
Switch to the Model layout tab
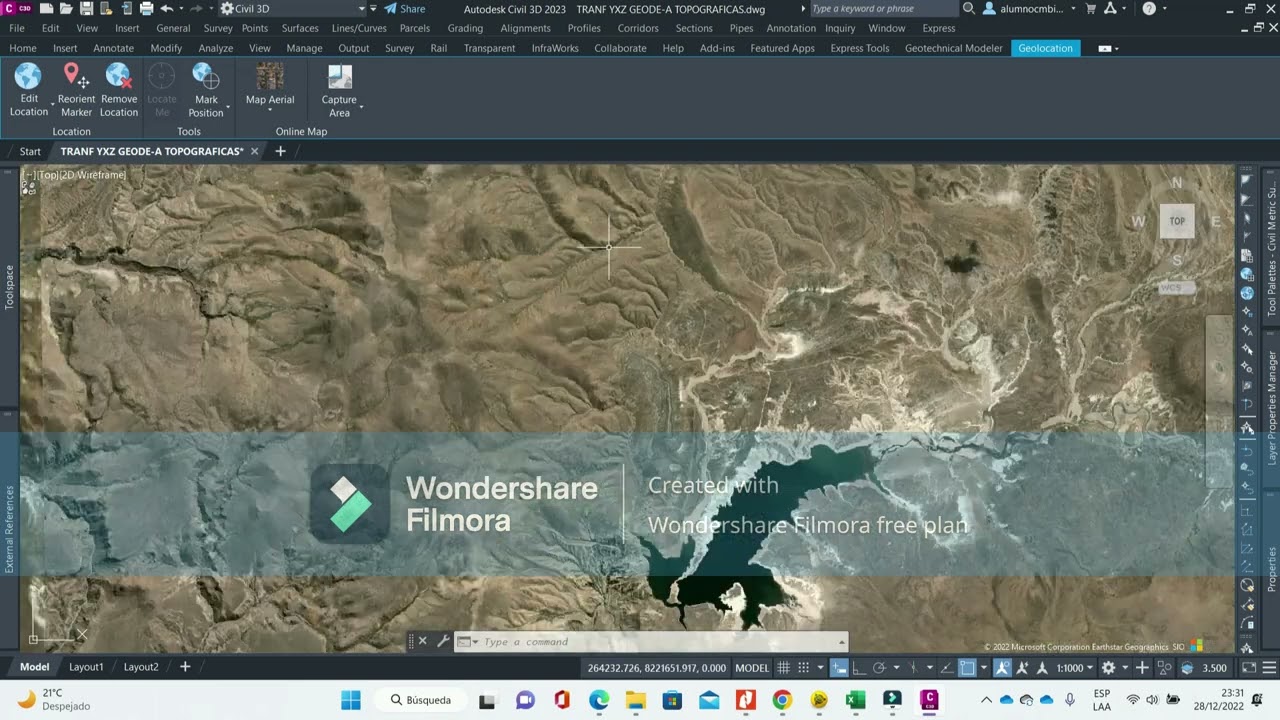pyautogui.click(x=34, y=667)
